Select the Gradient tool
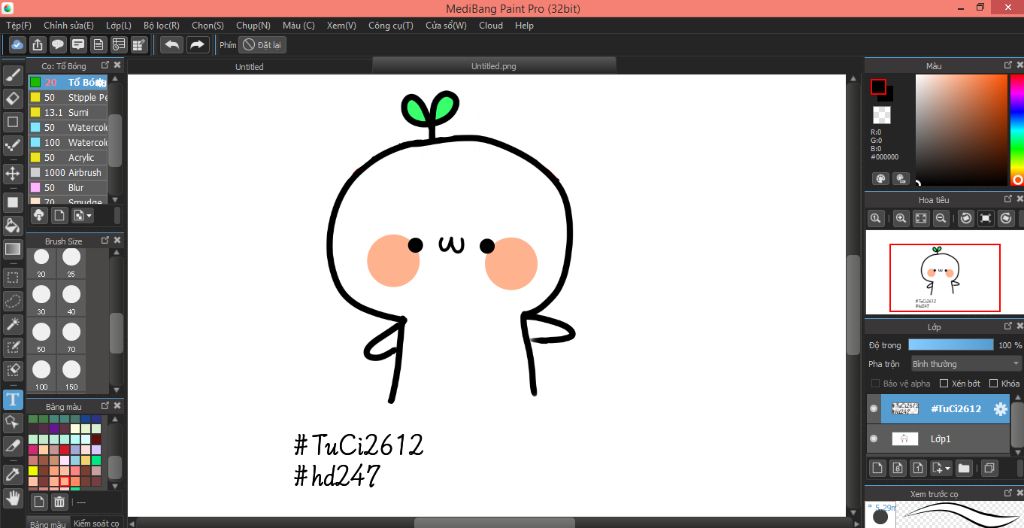The width and height of the screenshot is (1024, 528). (12, 249)
